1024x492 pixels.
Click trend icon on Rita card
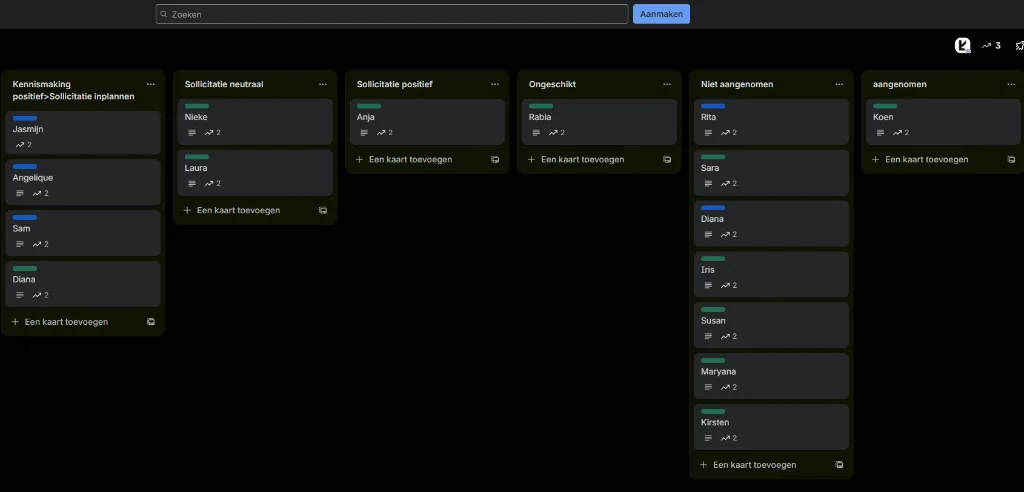[726, 133]
